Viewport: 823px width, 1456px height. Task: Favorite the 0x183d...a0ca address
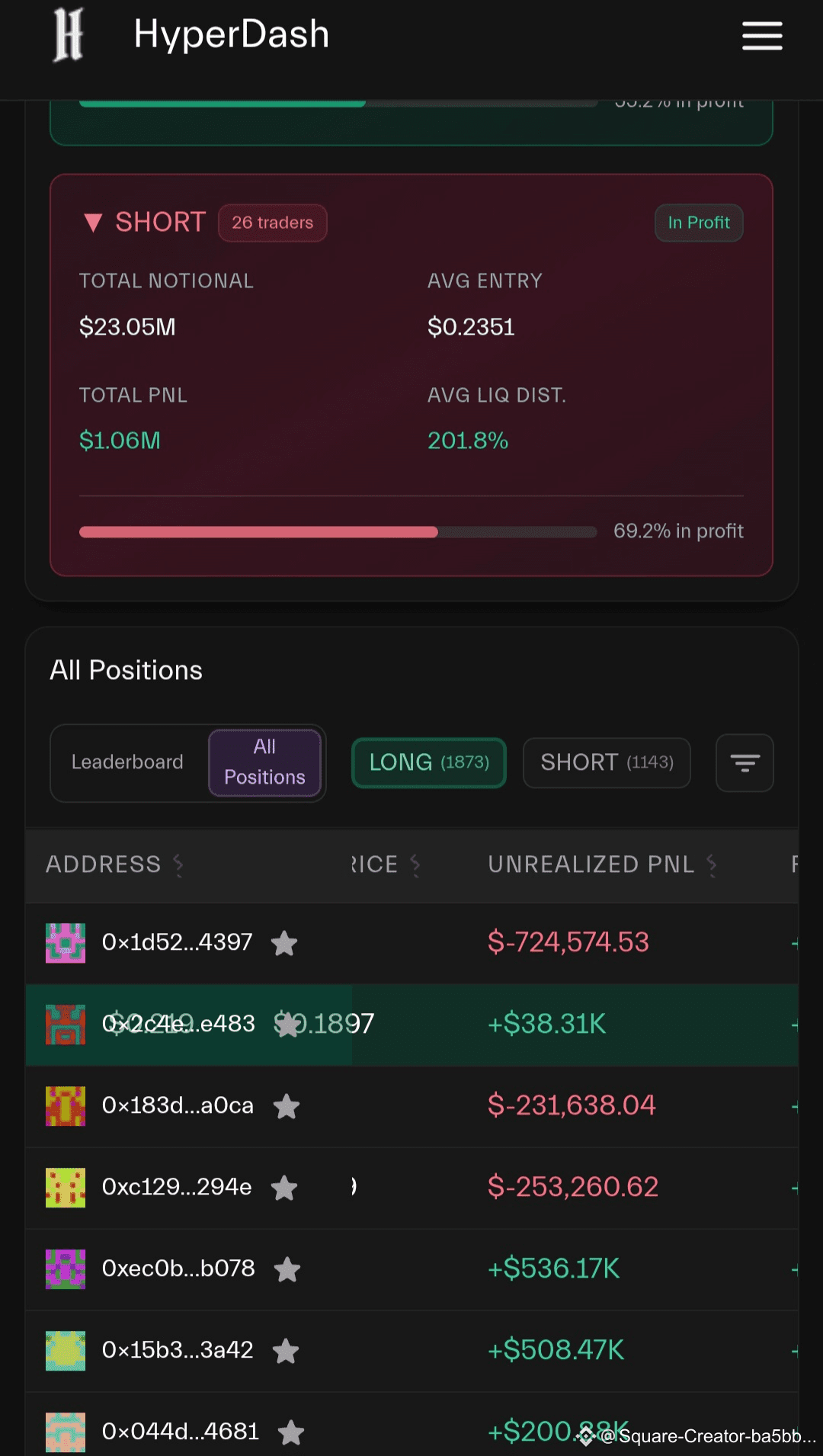pyautogui.click(x=287, y=1107)
